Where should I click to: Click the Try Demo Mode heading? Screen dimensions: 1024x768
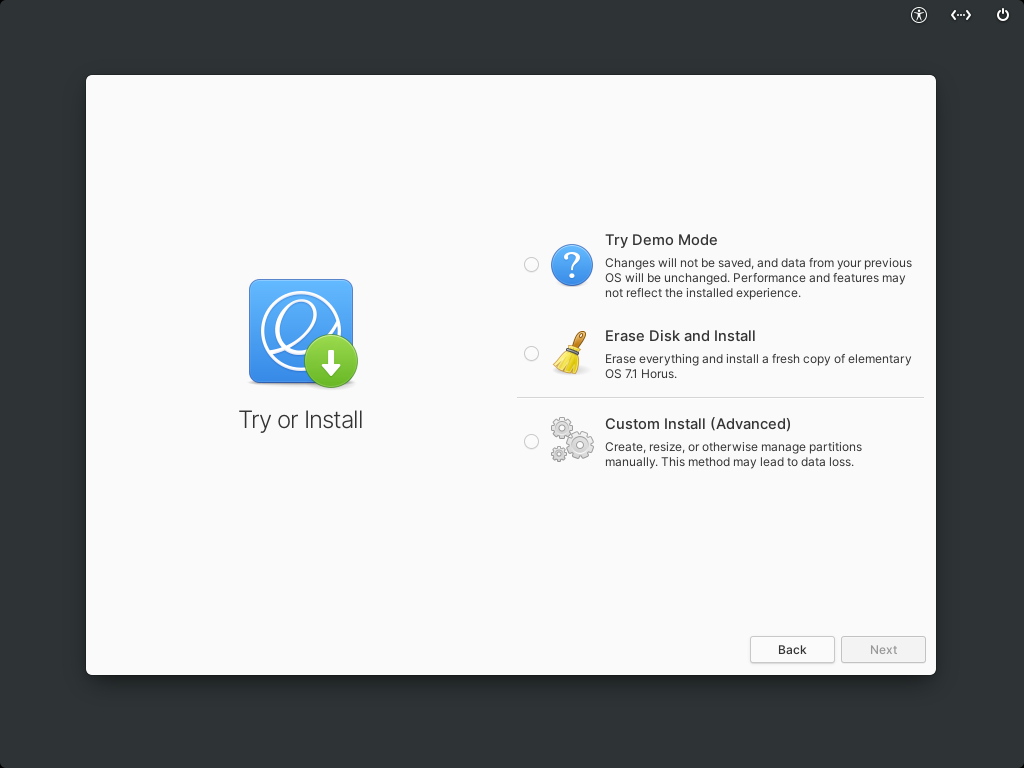pos(661,240)
